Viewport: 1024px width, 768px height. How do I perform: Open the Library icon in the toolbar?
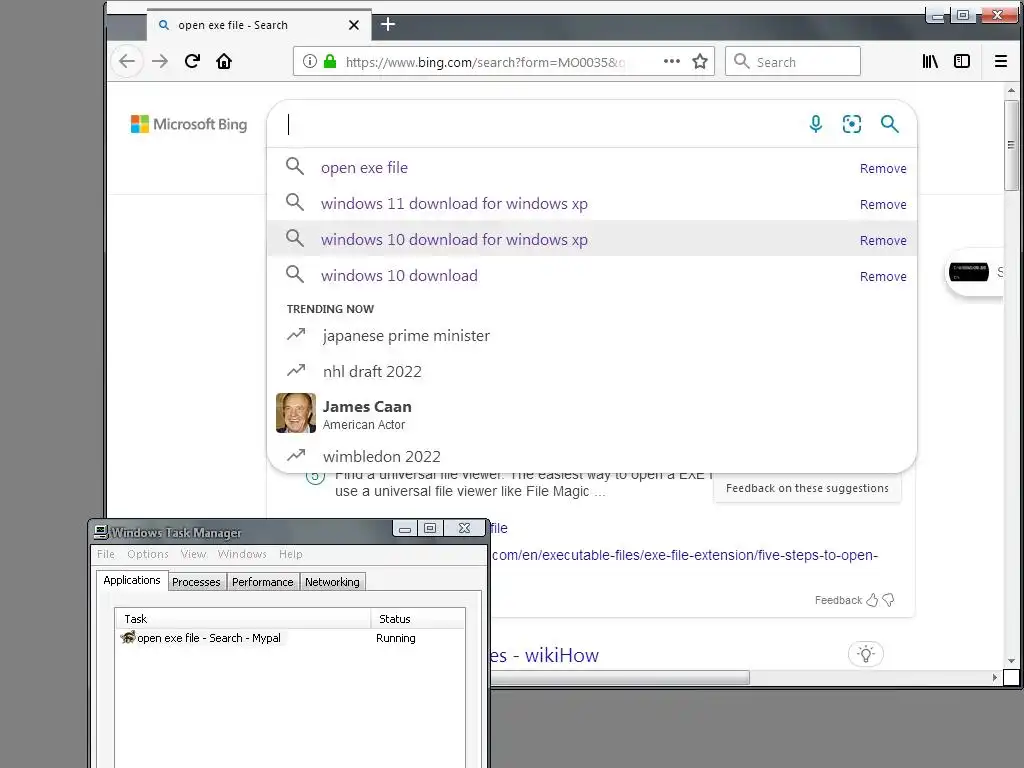930,61
